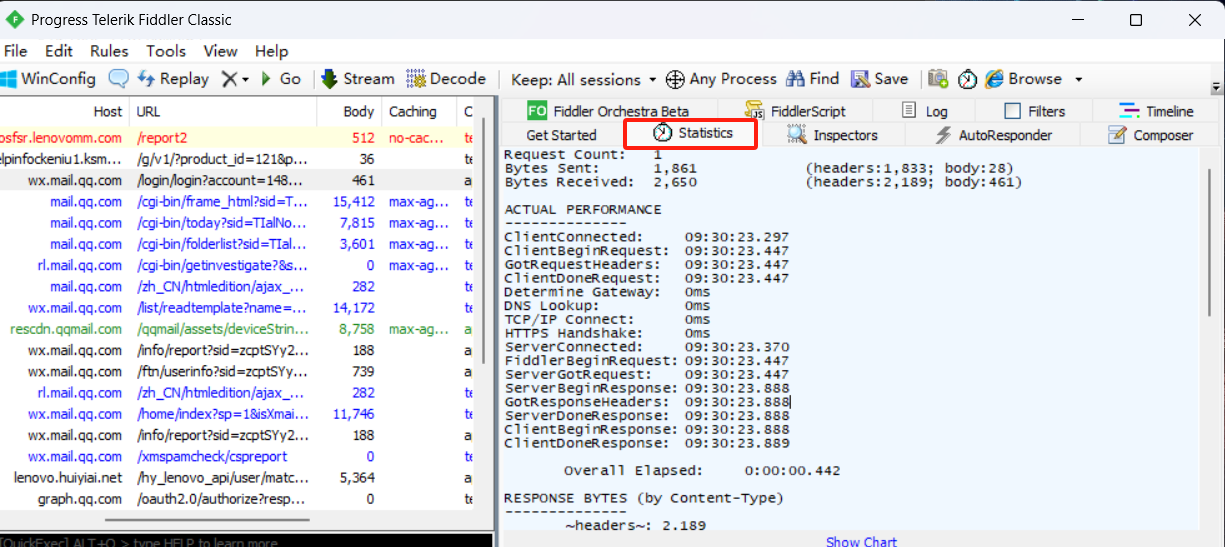
Task: Select the /cgi-bin/getinvestigate session row
Action: click(238, 265)
